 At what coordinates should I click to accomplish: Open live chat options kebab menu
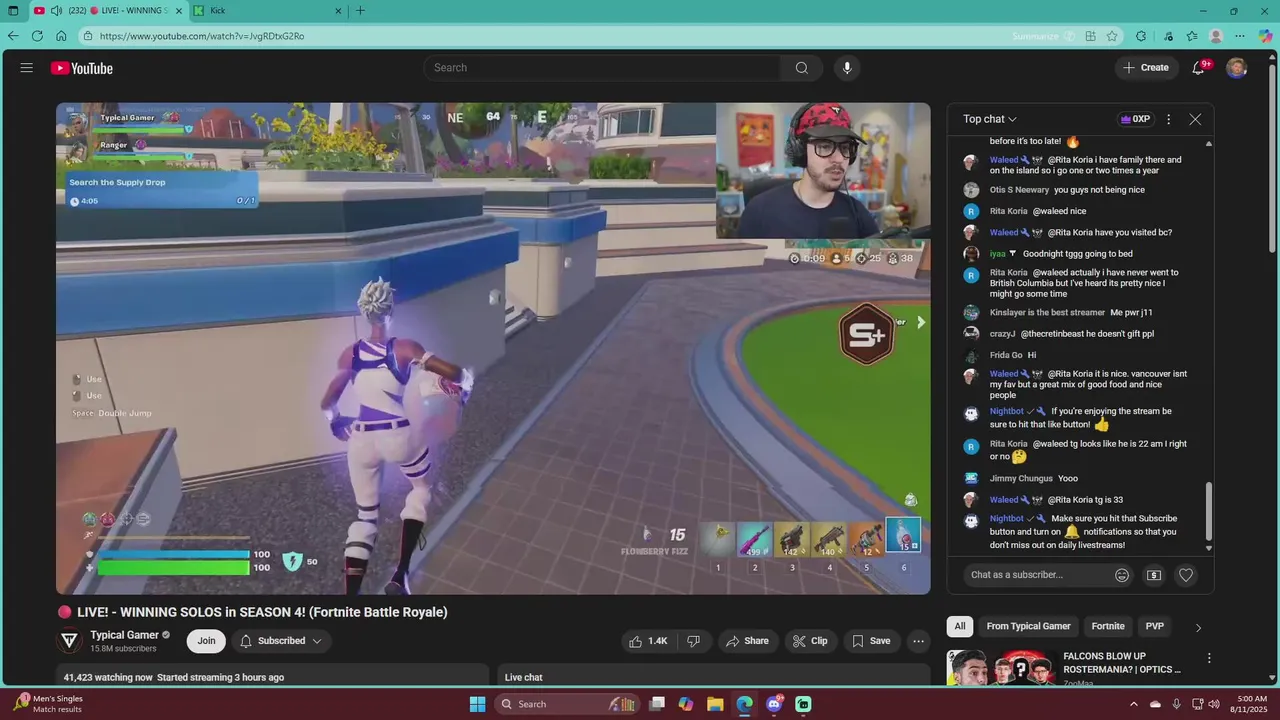[x=1168, y=119]
